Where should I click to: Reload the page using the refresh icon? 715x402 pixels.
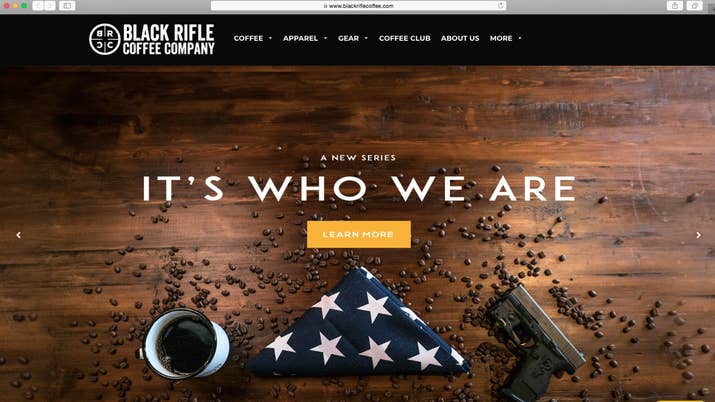coord(501,6)
